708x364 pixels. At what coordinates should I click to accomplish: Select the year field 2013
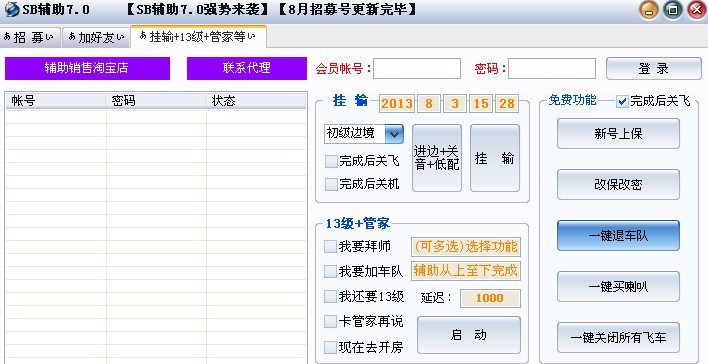pyautogui.click(x=396, y=104)
